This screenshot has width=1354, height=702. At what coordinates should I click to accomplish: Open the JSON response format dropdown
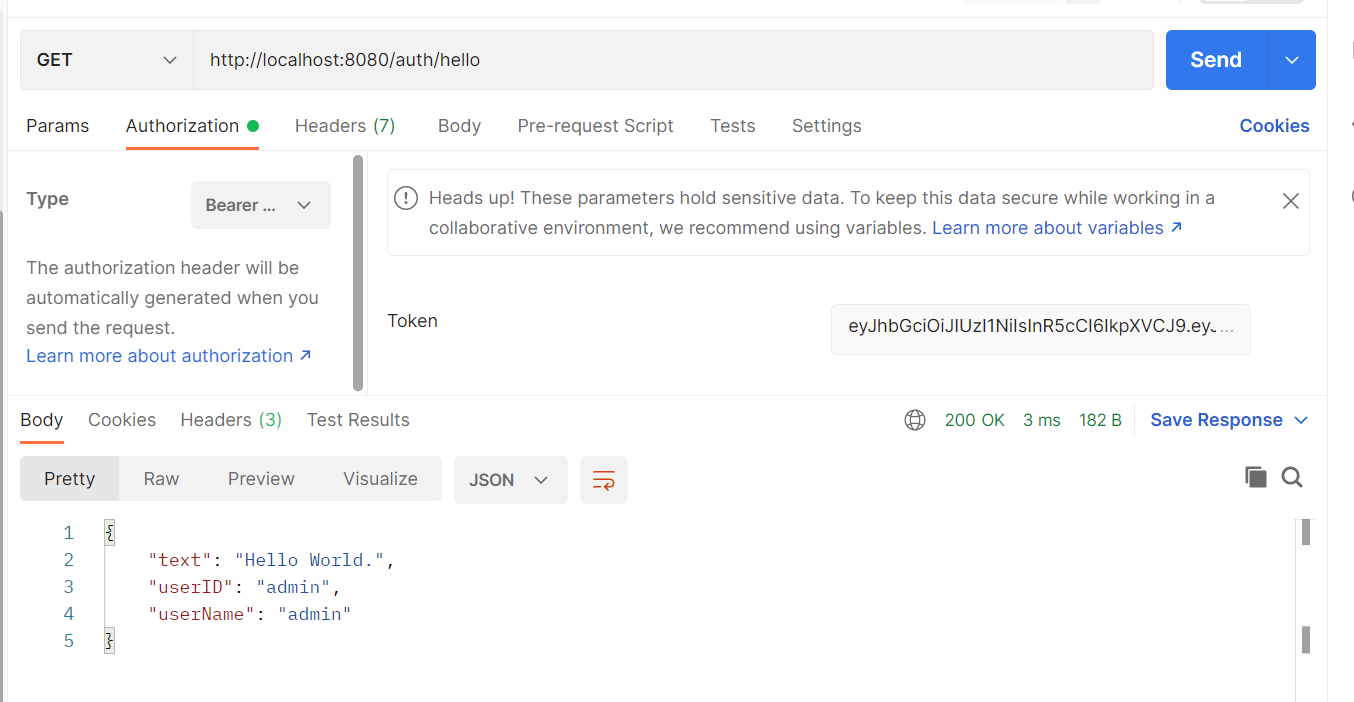(x=511, y=480)
